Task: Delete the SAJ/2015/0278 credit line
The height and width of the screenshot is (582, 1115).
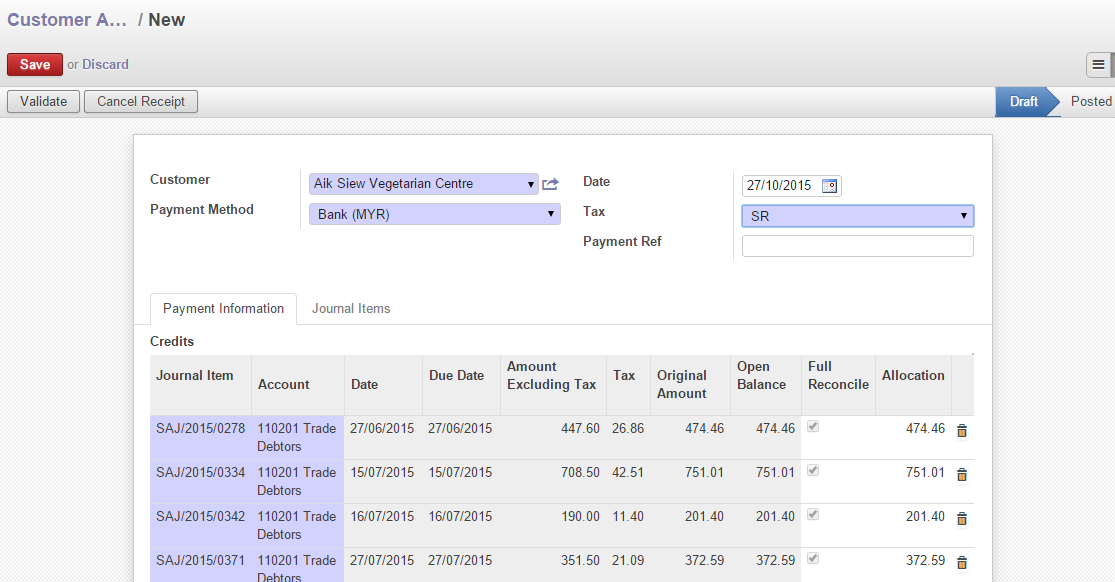Action: tap(961, 431)
